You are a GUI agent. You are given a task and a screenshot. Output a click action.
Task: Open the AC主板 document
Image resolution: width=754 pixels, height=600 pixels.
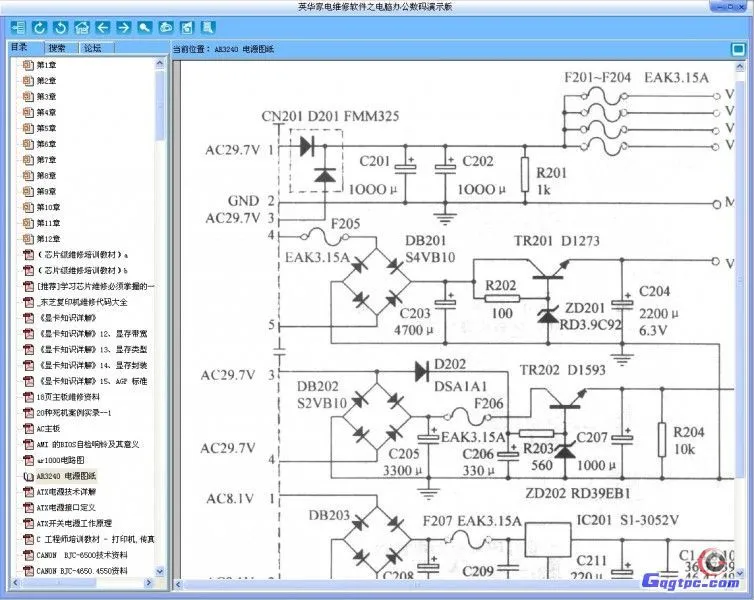[49, 428]
